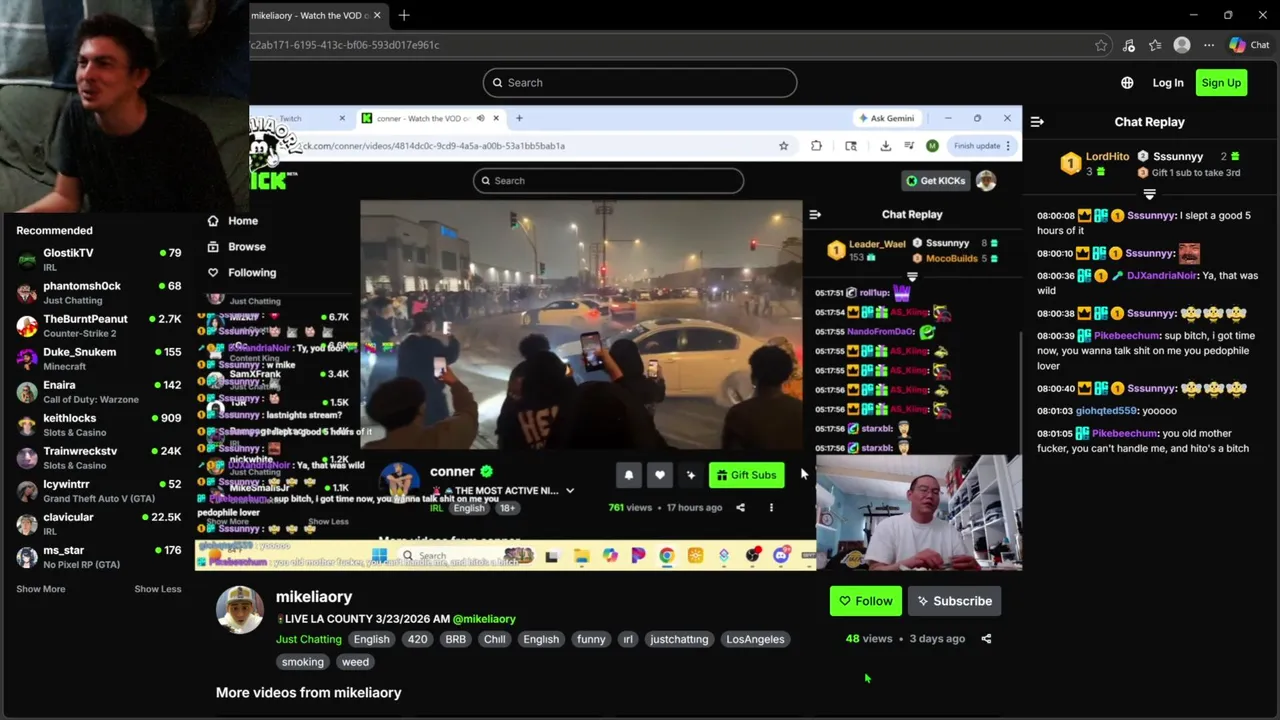Open the Following sidebar item
Image resolution: width=1280 pixels, height=720 pixels.
[242, 273]
